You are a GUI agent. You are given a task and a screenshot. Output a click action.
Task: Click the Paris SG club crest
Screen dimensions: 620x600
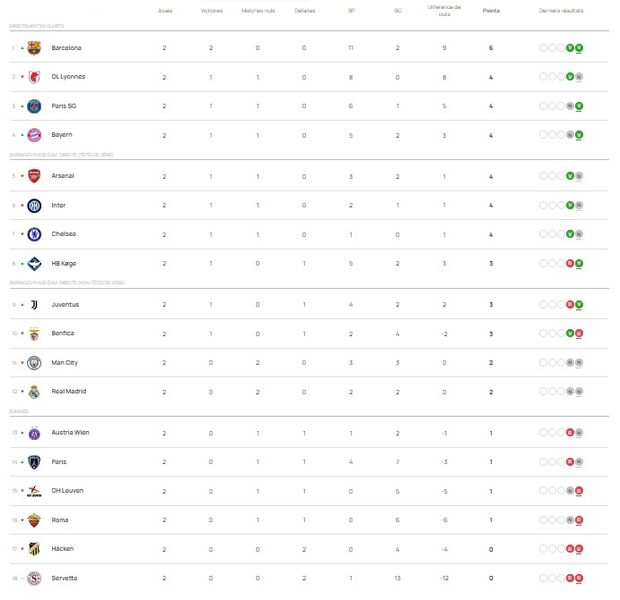34,106
